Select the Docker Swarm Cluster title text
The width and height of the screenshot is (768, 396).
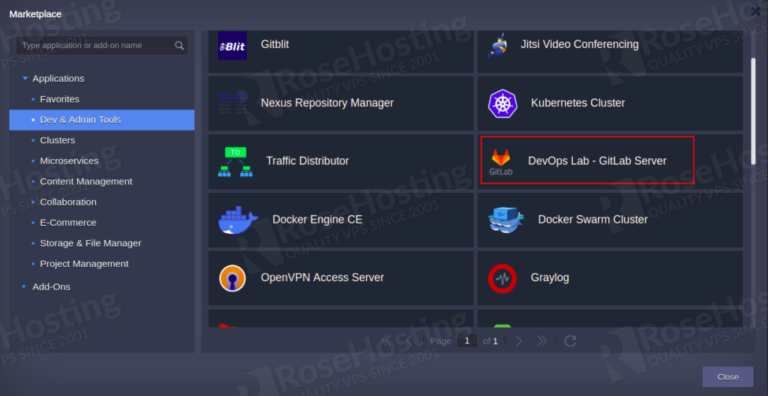pos(593,220)
